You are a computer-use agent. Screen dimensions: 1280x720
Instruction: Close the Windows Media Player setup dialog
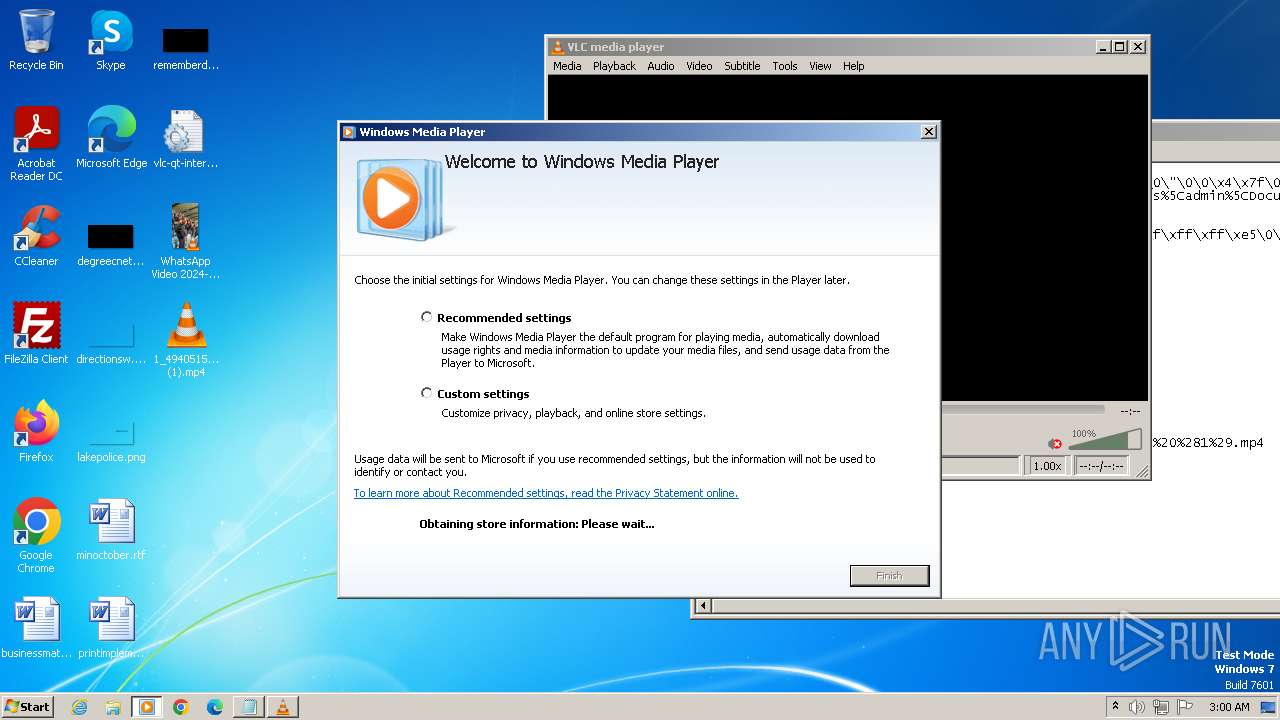click(x=928, y=131)
